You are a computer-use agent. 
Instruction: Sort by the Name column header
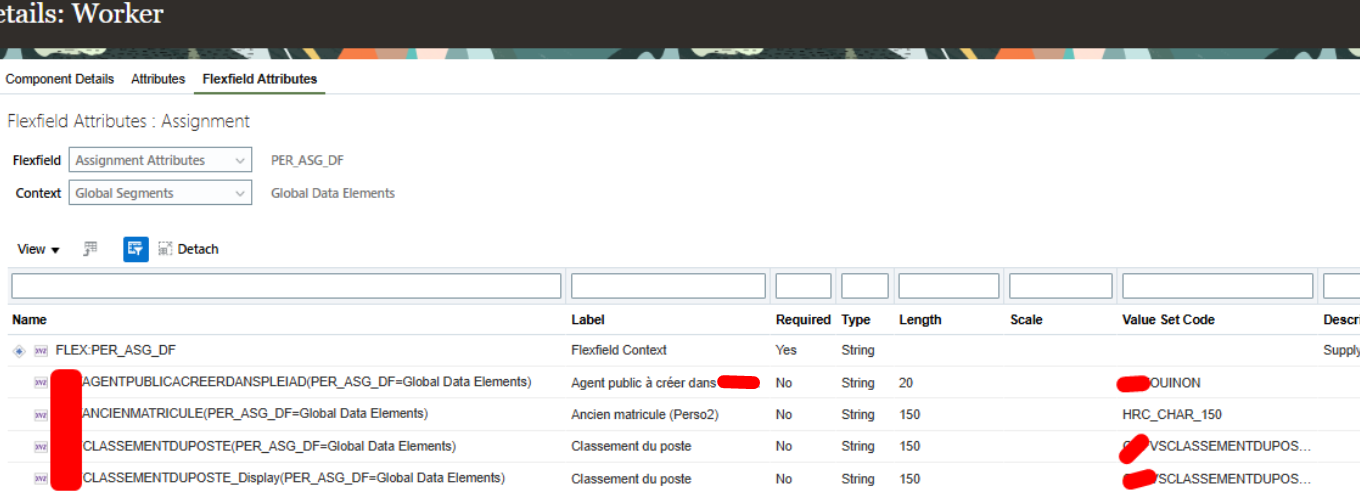coord(29,320)
